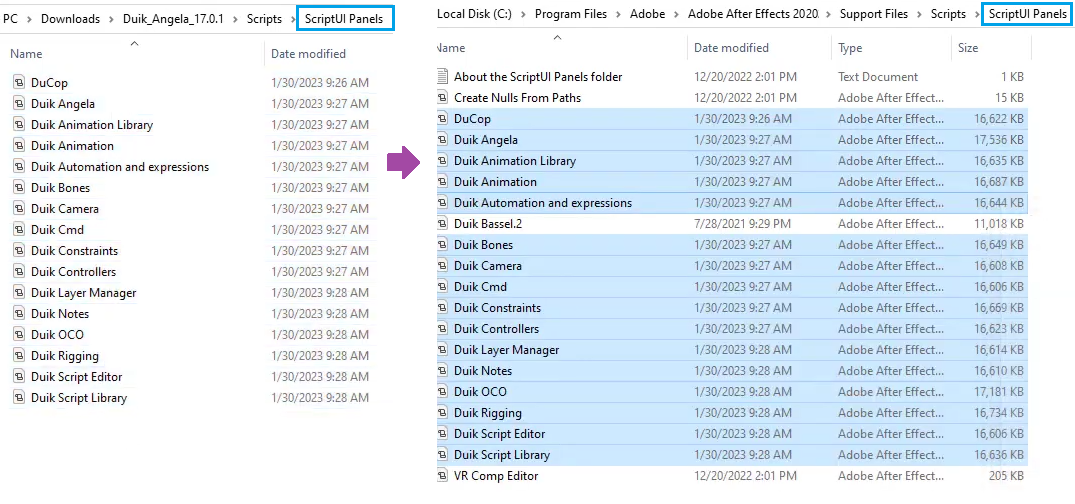The image size is (1075, 504).
Task: Open Support Files breadcrumb
Action: point(873,14)
